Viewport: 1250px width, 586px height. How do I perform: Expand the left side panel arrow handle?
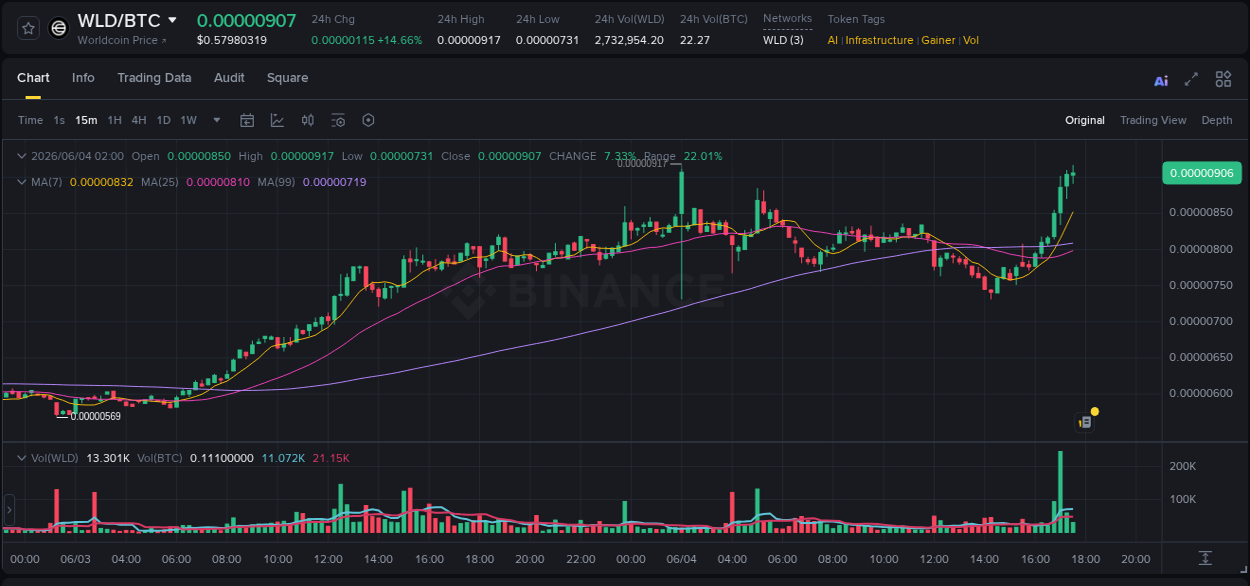pyautogui.click(x=9, y=510)
